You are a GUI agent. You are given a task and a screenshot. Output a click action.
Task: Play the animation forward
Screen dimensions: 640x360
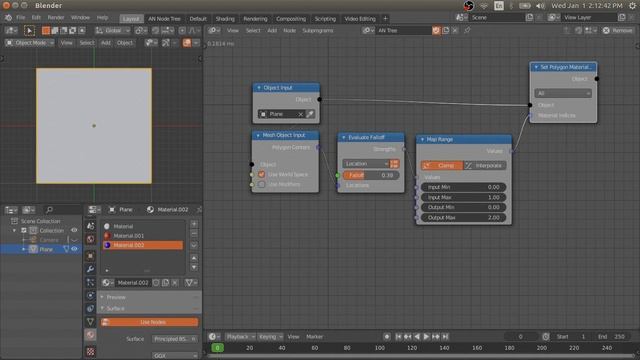(426, 337)
